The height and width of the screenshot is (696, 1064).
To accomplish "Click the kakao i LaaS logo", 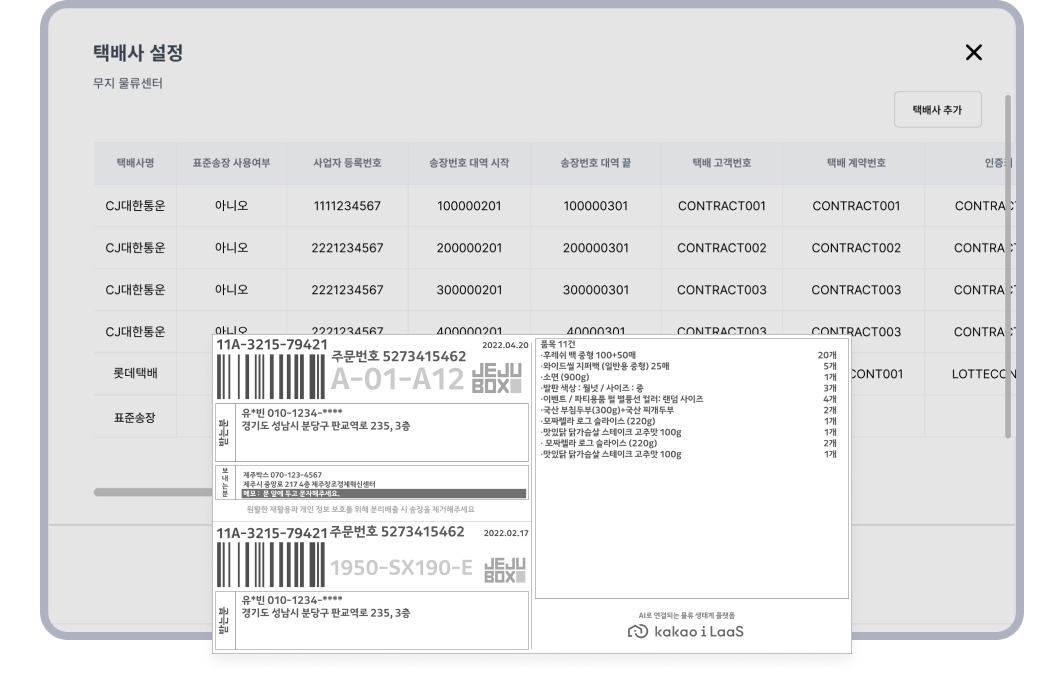I will 686,632.
